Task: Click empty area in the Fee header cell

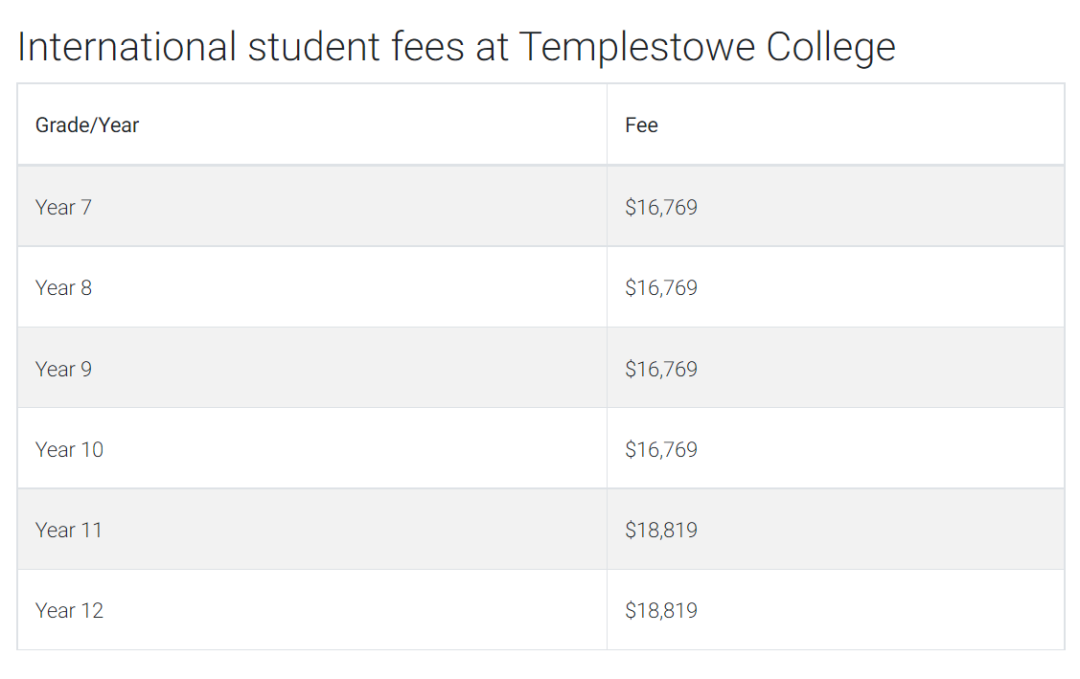Action: tap(861, 125)
